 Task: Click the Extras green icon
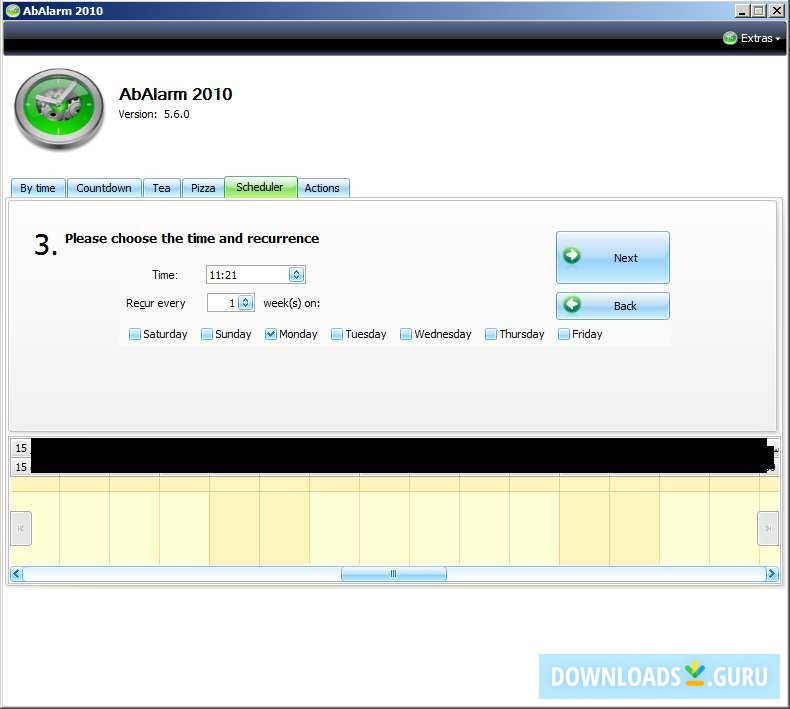[x=730, y=38]
